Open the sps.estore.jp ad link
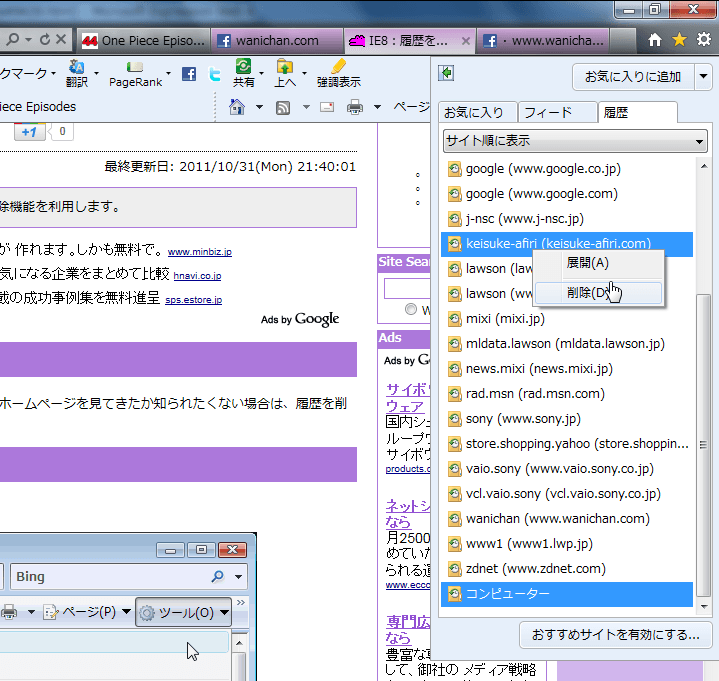Image resolution: width=719 pixels, height=681 pixels. [194, 300]
